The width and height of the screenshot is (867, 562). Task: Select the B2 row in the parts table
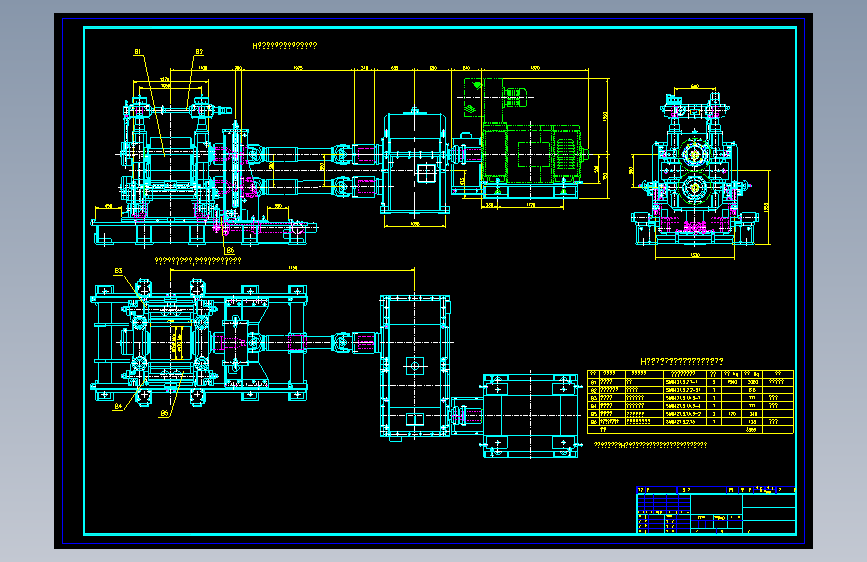(x=690, y=389)
